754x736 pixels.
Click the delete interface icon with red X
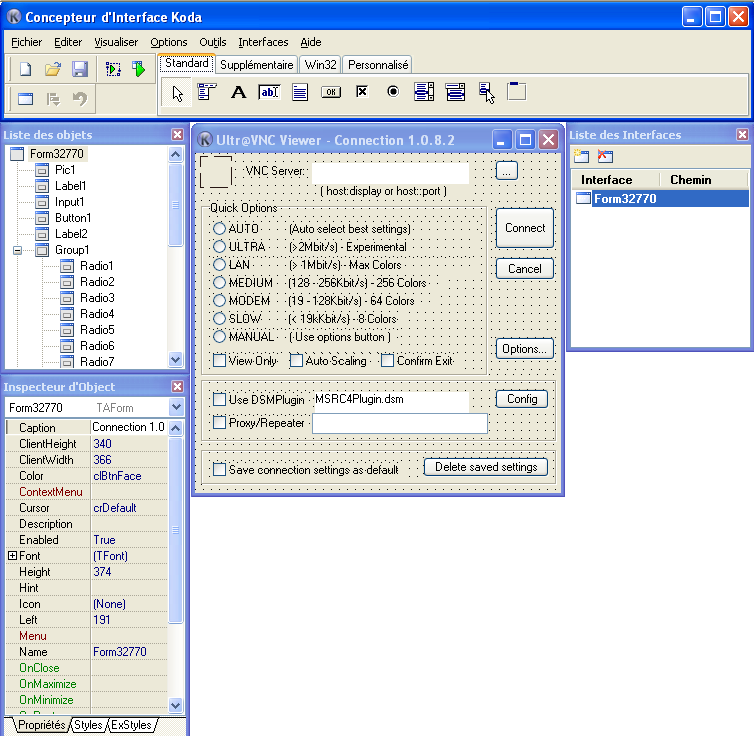click(605, 156)
